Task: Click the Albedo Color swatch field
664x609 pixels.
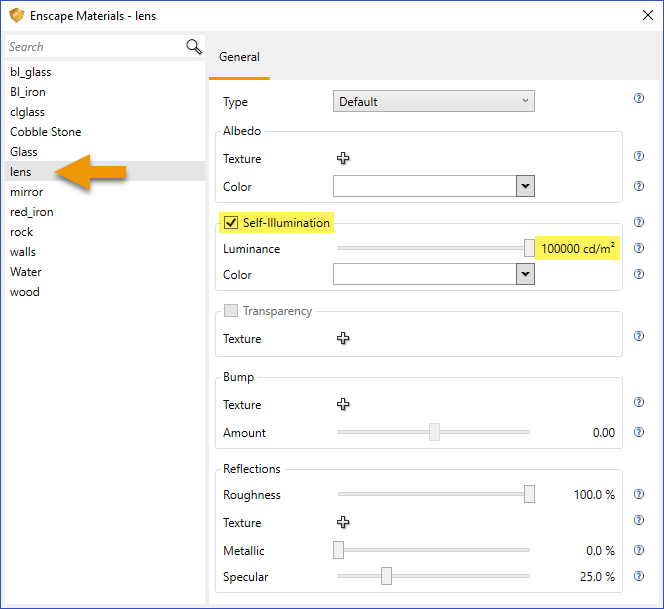Action: (x=425, y=186)
